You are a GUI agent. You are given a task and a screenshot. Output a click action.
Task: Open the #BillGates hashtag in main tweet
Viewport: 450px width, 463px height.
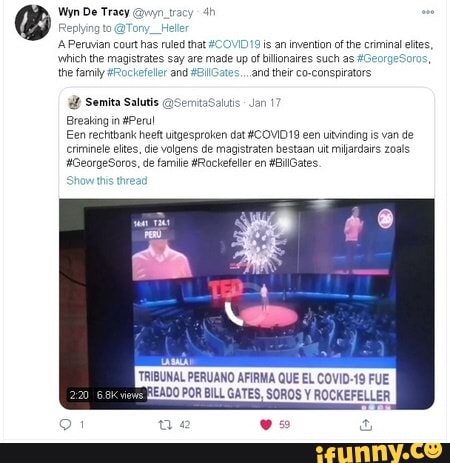[x=215, y=73]
